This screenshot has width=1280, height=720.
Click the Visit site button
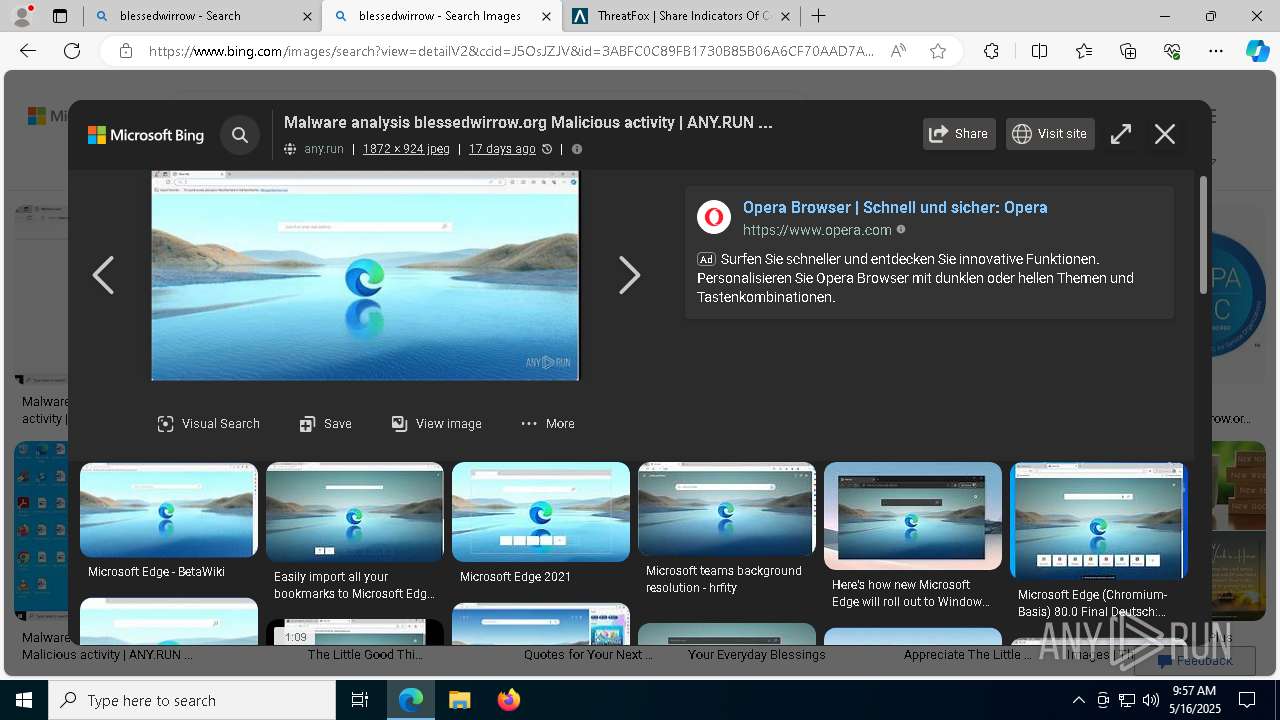[x=1049, y=134]
